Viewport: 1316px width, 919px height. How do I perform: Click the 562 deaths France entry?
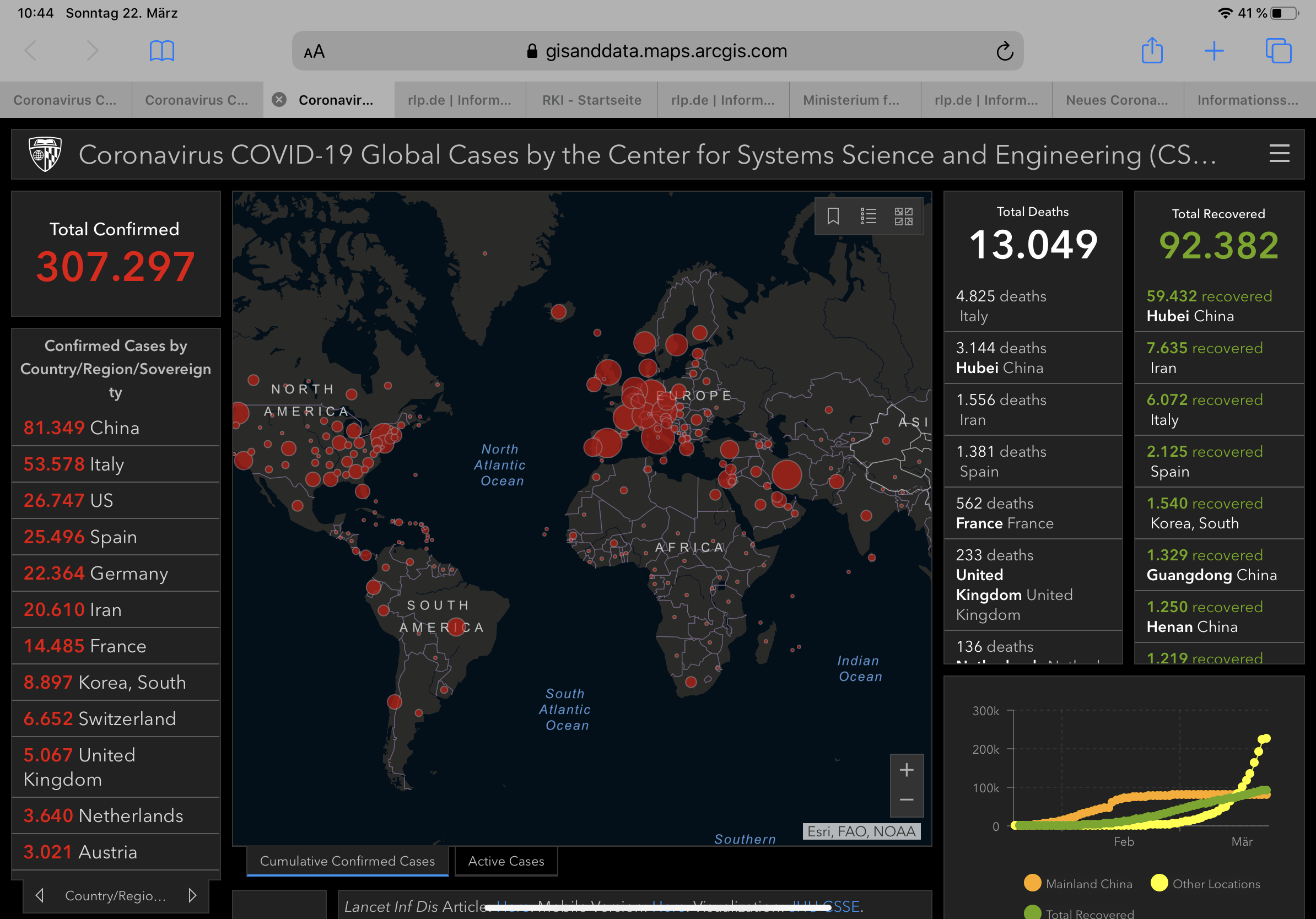1033,513
